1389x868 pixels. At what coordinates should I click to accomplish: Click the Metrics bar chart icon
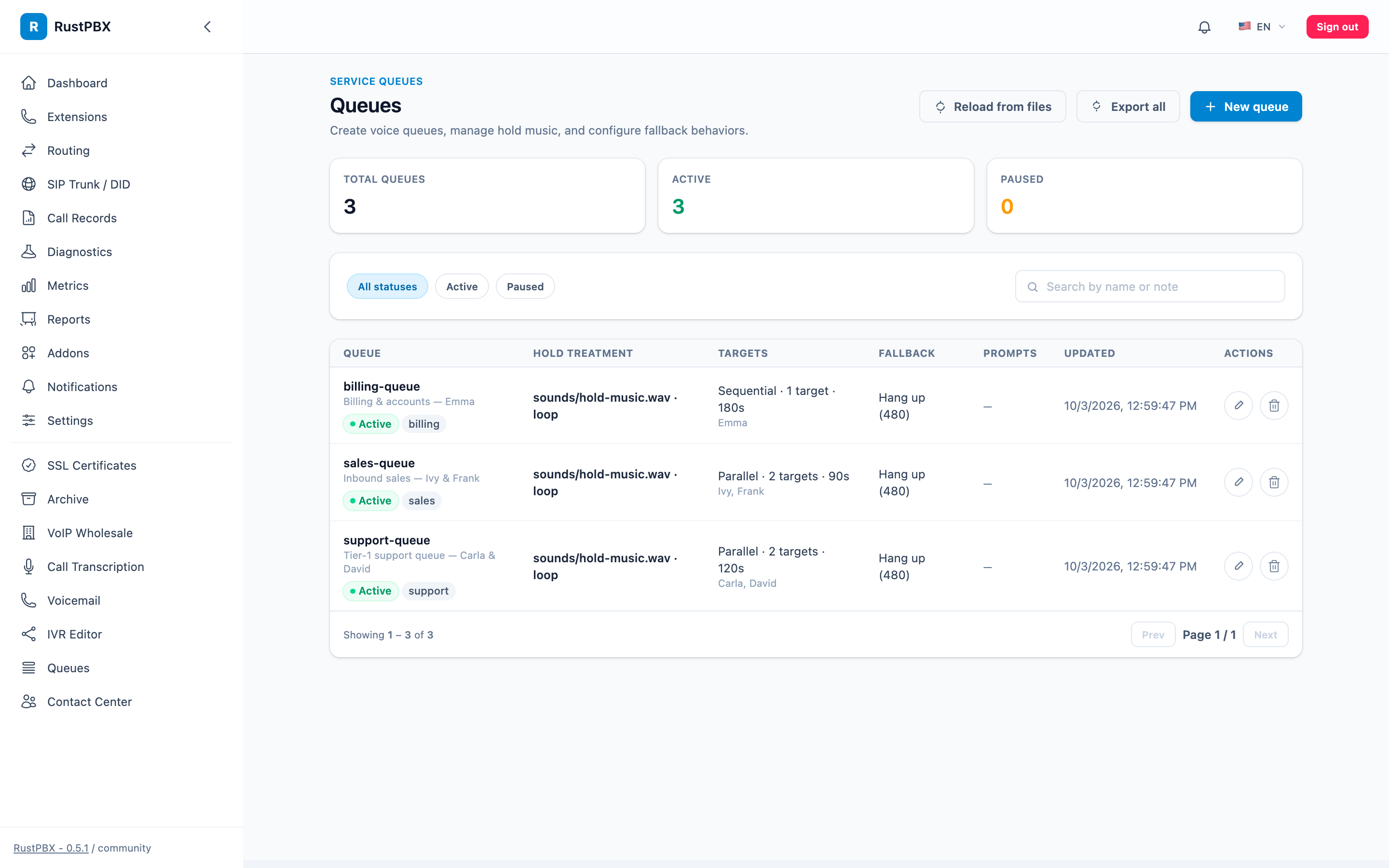(x=29, y=286)
